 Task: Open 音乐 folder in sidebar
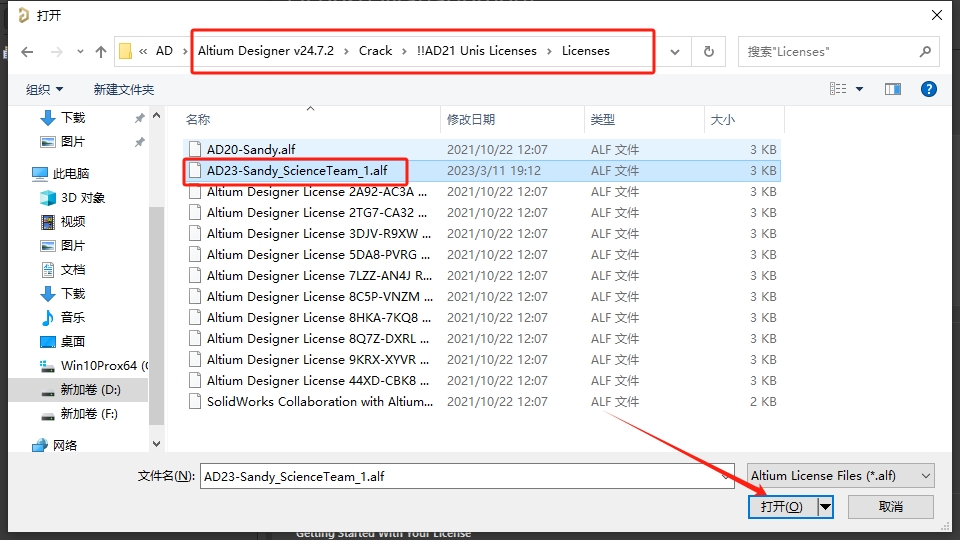(x=73, y=318)
